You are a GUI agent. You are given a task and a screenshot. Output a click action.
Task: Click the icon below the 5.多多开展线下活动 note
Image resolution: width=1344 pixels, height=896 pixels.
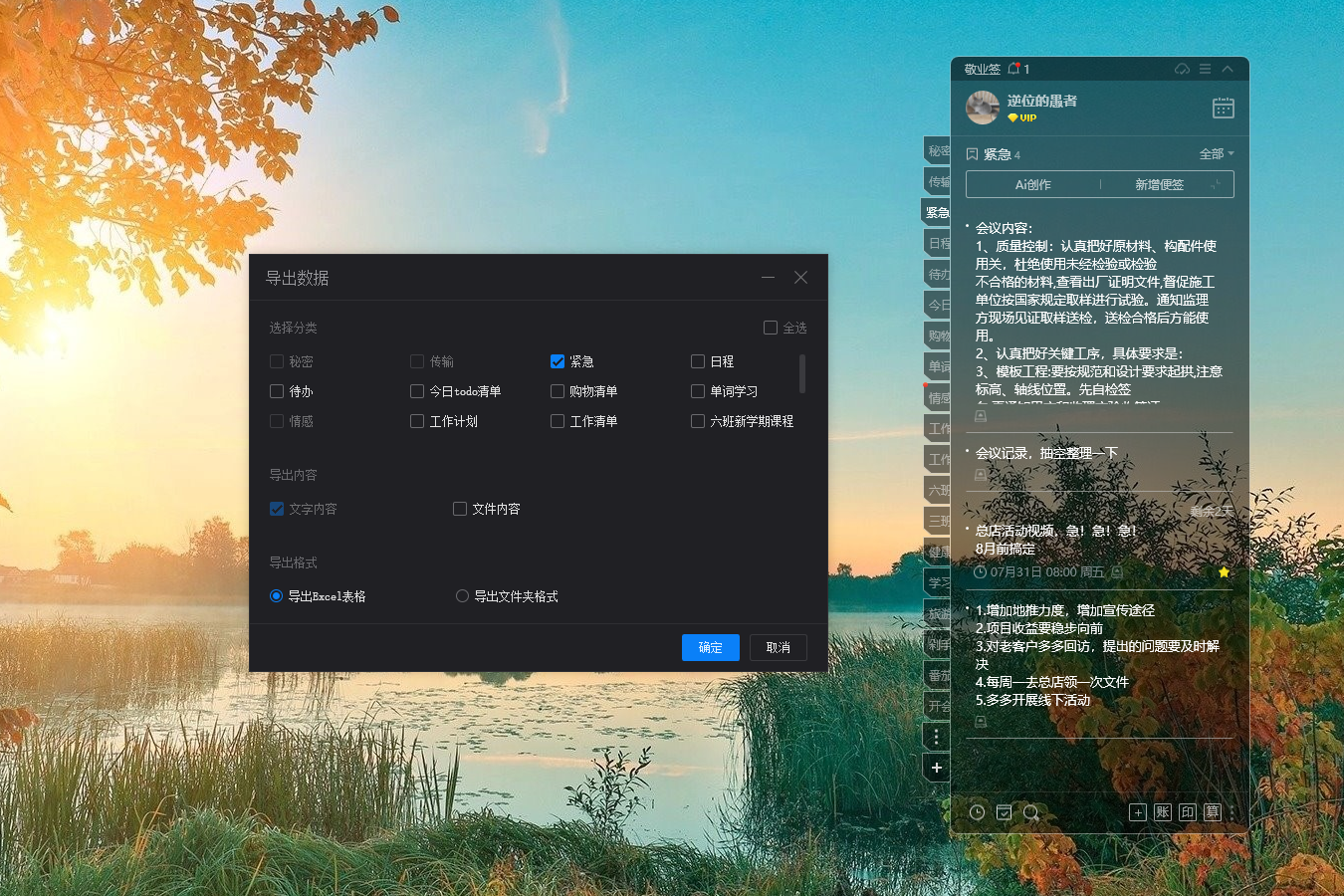point(981,721)
